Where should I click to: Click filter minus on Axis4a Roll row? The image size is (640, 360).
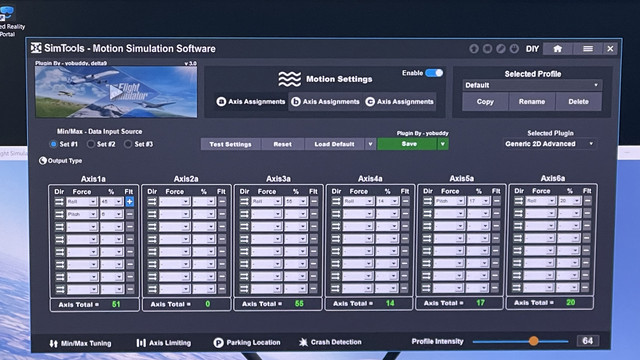(x=405, y=201)
